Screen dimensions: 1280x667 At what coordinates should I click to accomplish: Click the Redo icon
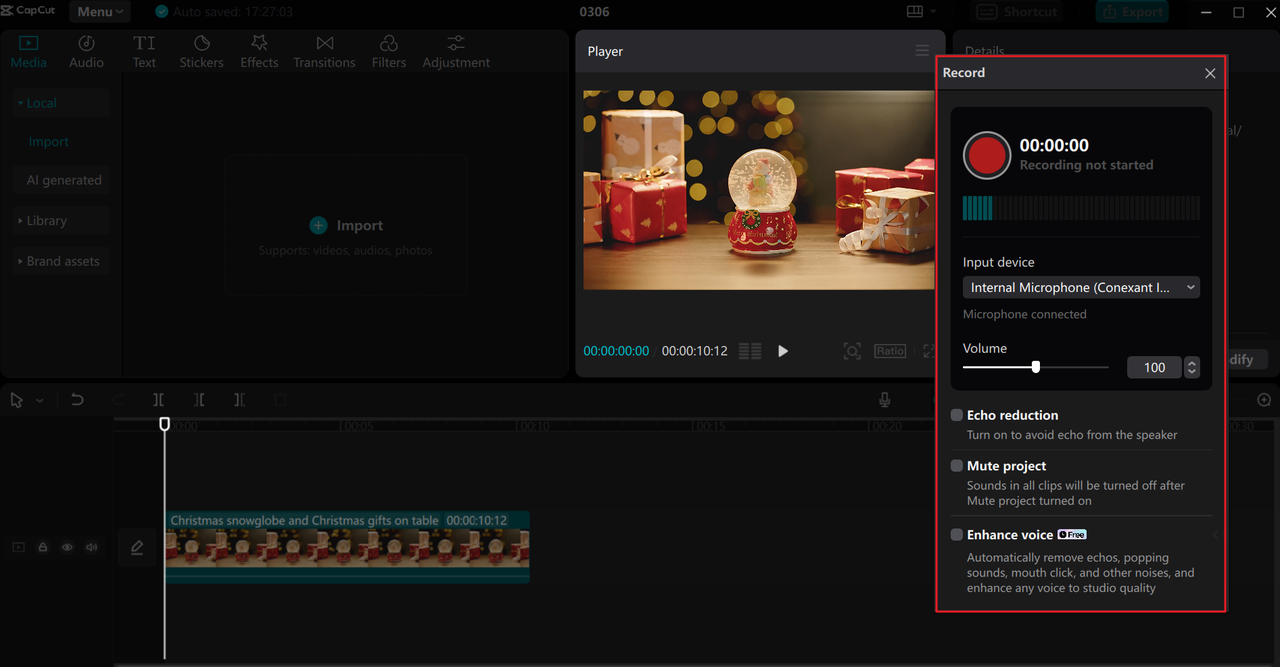pyautogui.click(x=119, y=400)
